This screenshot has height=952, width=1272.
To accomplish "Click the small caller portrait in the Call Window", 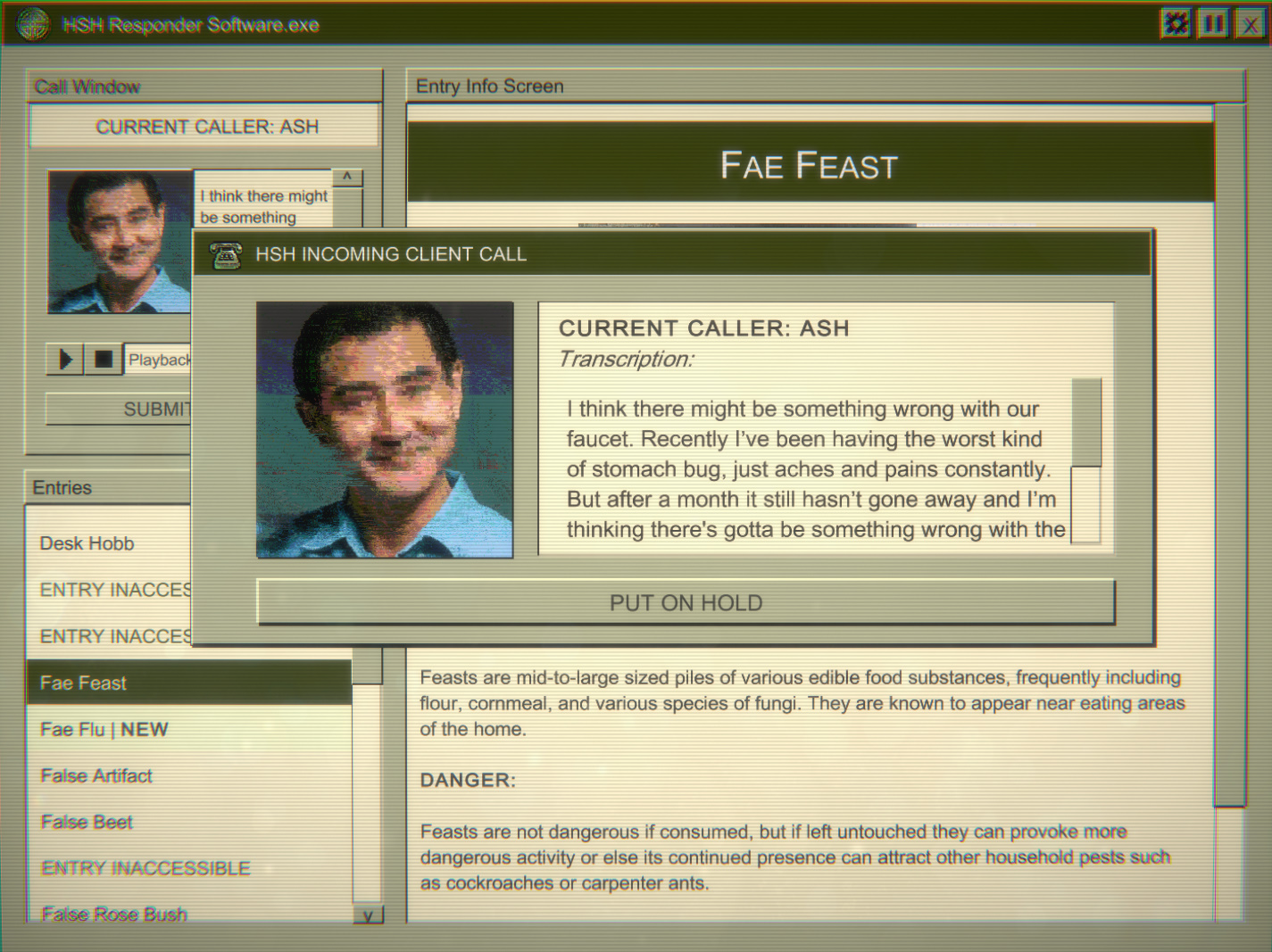I will [120, 242].
